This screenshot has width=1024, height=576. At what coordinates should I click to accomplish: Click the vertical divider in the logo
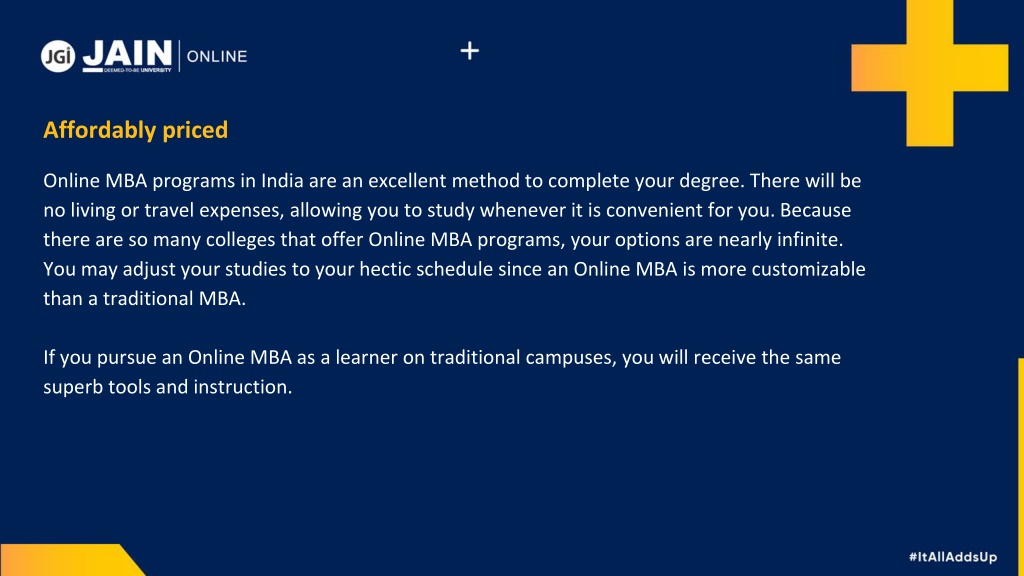(180, 56)
